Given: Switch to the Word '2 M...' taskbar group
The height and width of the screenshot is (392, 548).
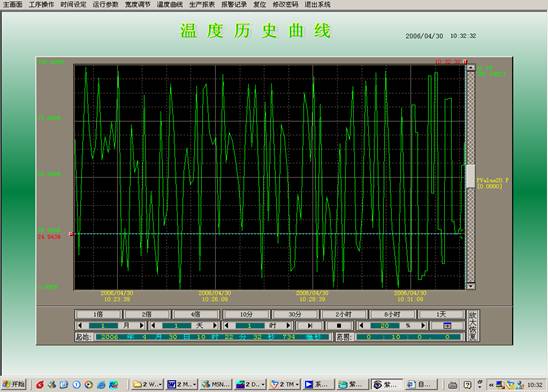Looking at the screenshot, I should 182,385.
